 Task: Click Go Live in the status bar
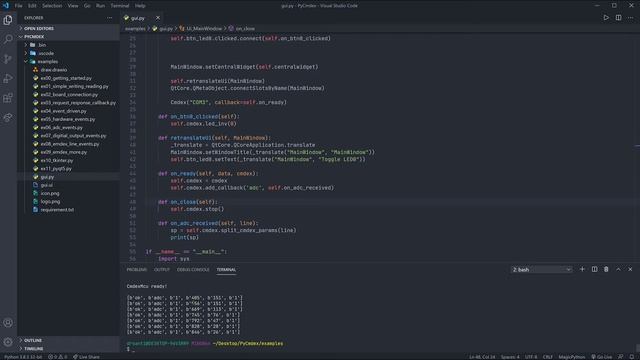tap(602, 357)
